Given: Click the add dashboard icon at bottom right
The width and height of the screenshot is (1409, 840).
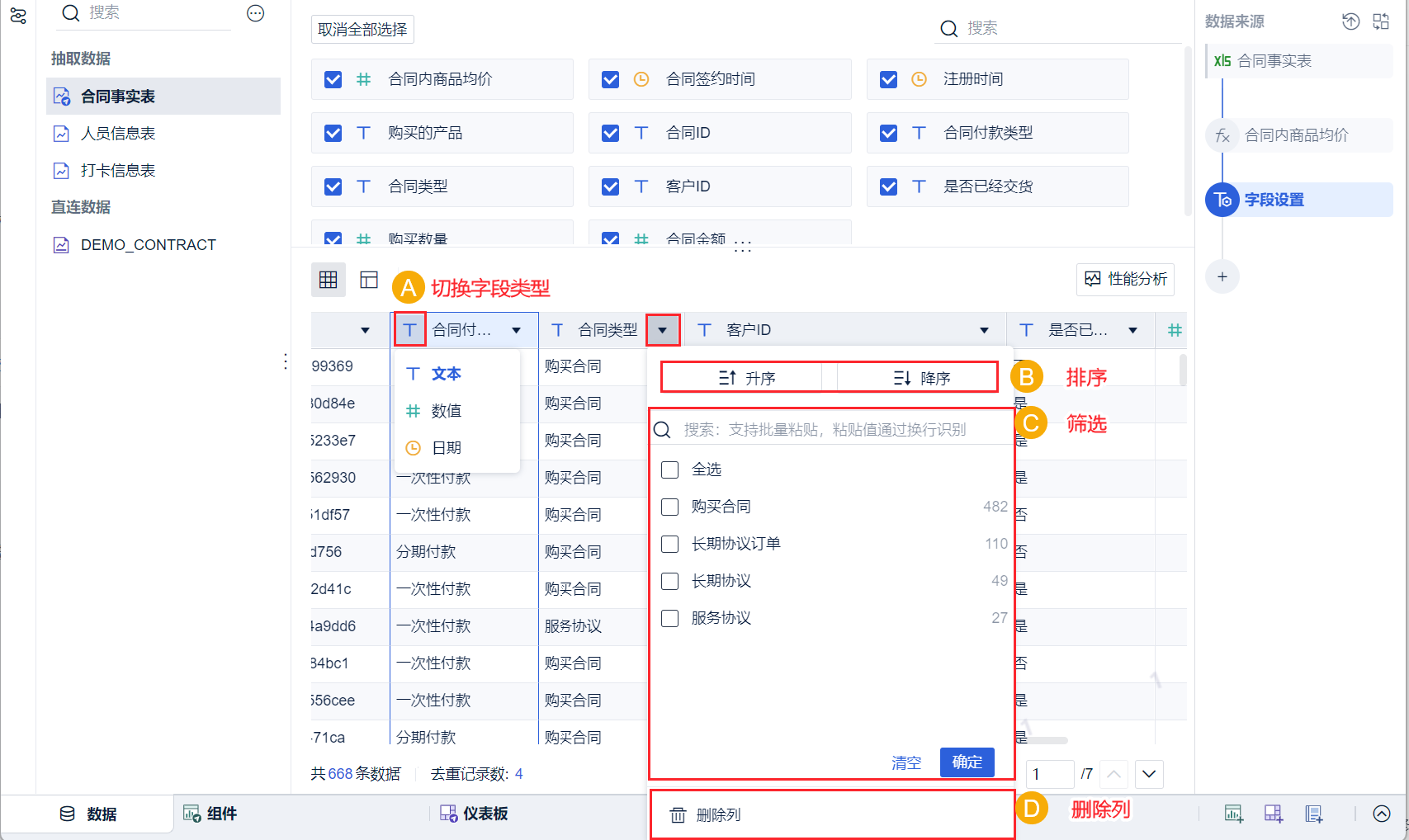Looking at the screenshot, I should click(1274, 814).
